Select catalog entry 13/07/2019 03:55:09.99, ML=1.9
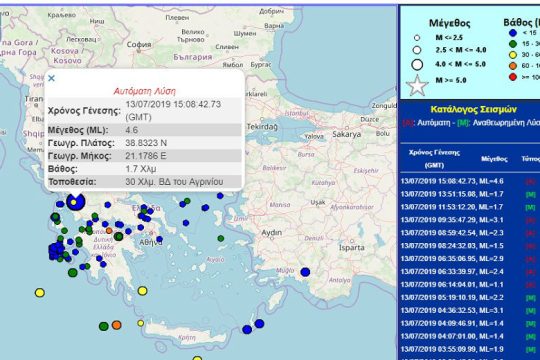540x360 pixels. coord(452,349)
